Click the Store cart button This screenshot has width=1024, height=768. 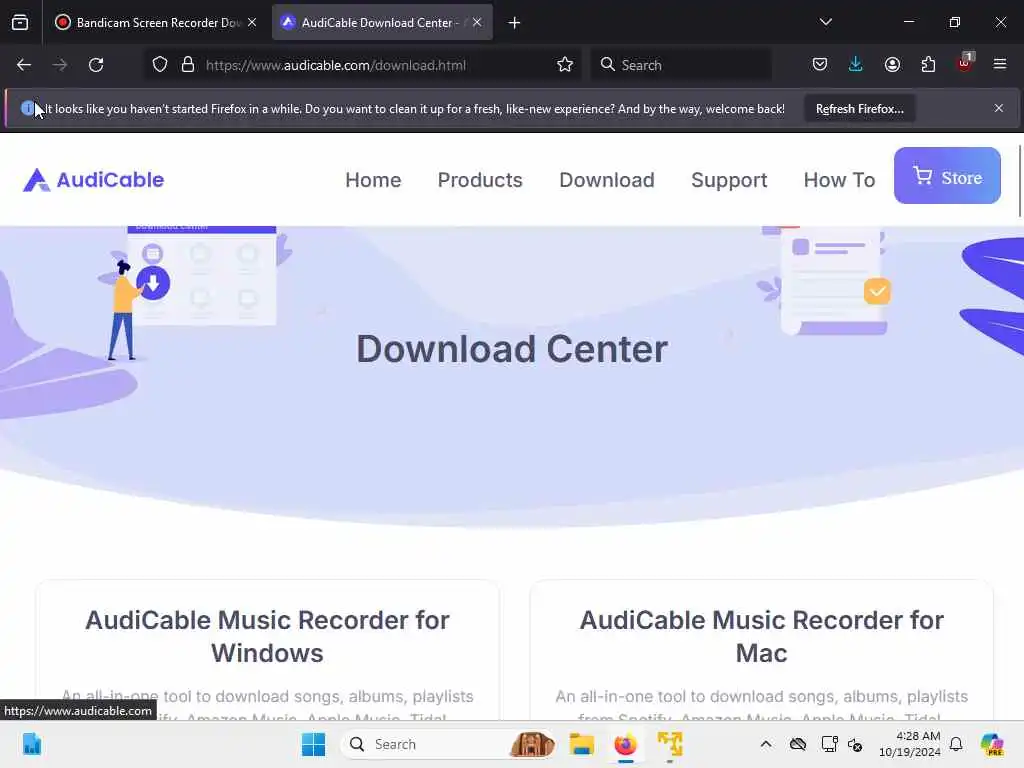947,176
